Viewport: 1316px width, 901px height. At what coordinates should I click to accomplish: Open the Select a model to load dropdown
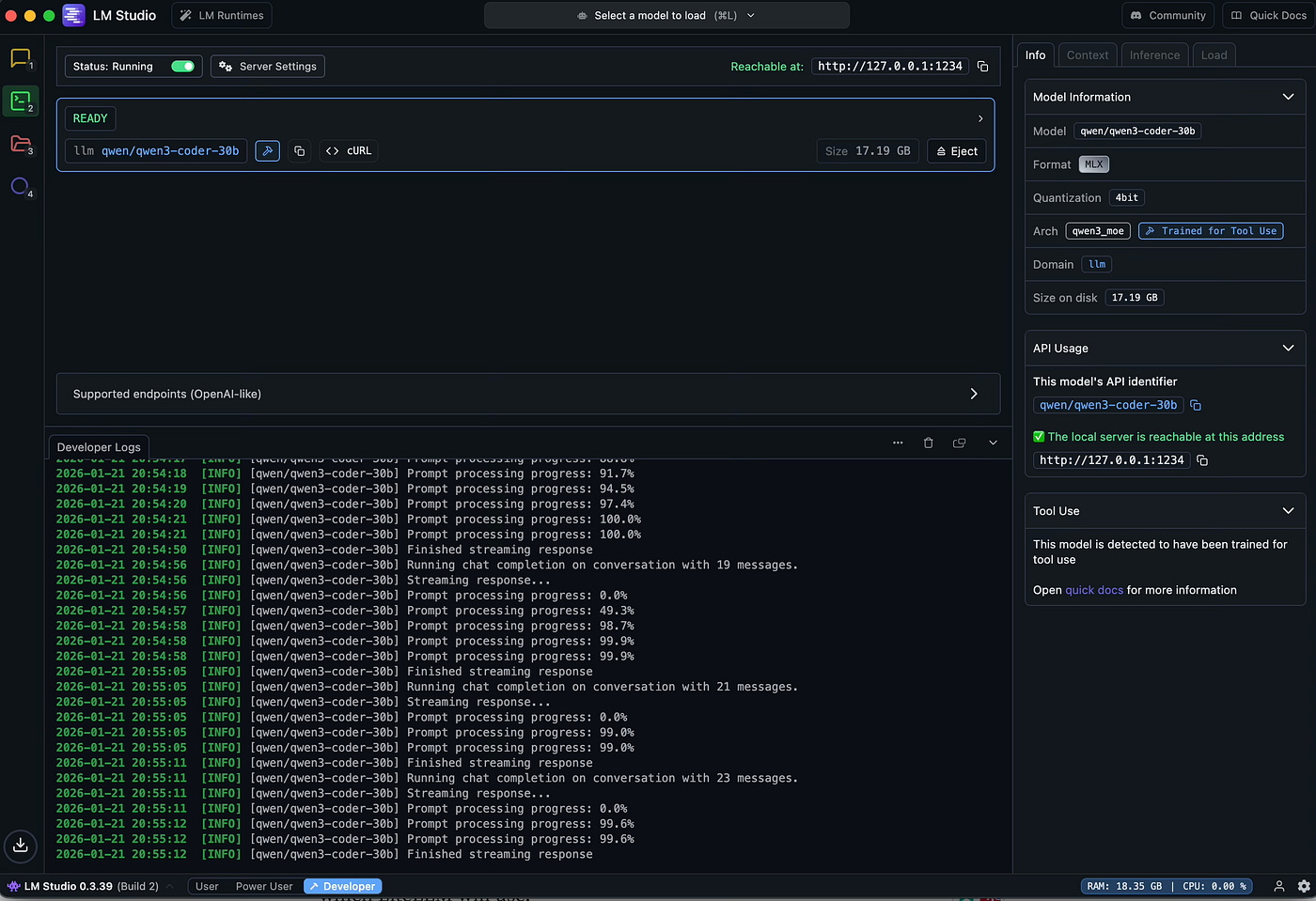[666, 15]
